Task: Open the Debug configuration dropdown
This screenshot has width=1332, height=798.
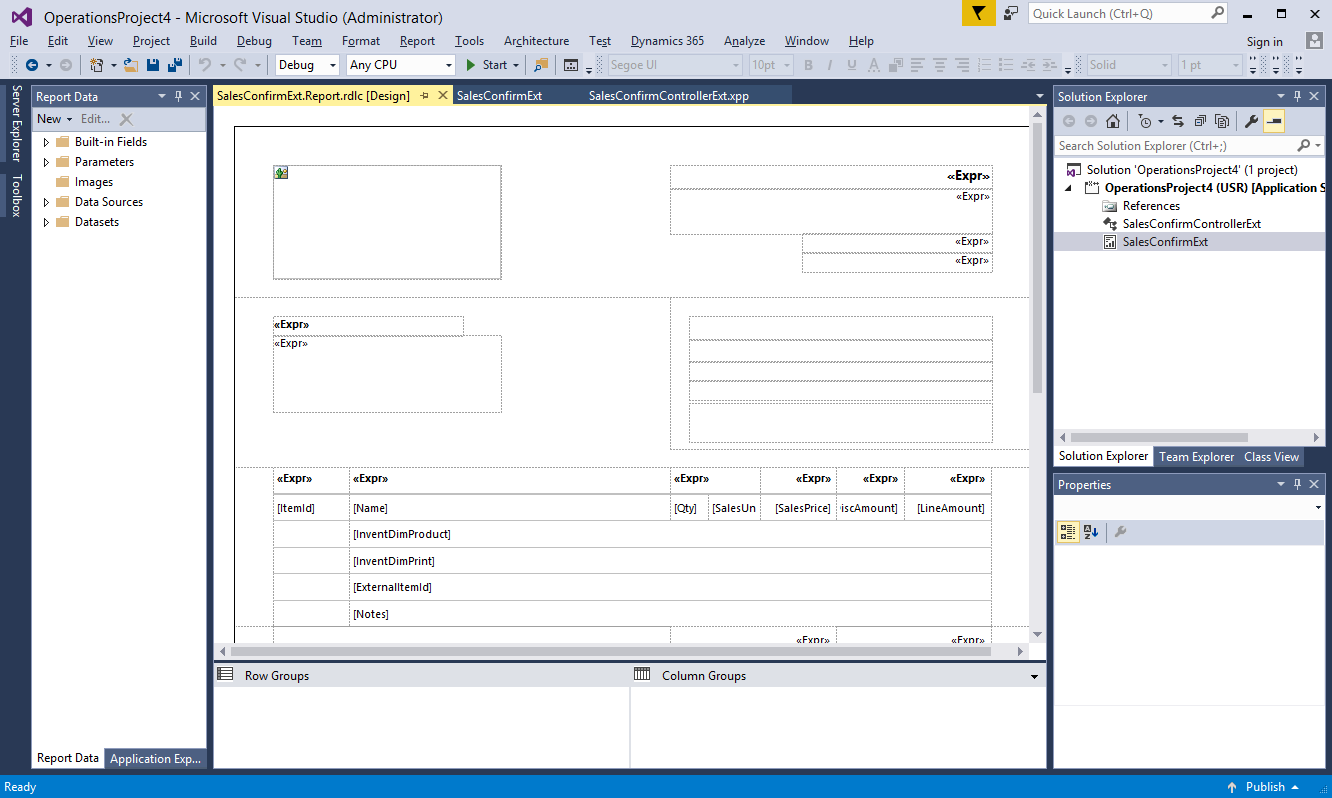Action: (333, 65)
